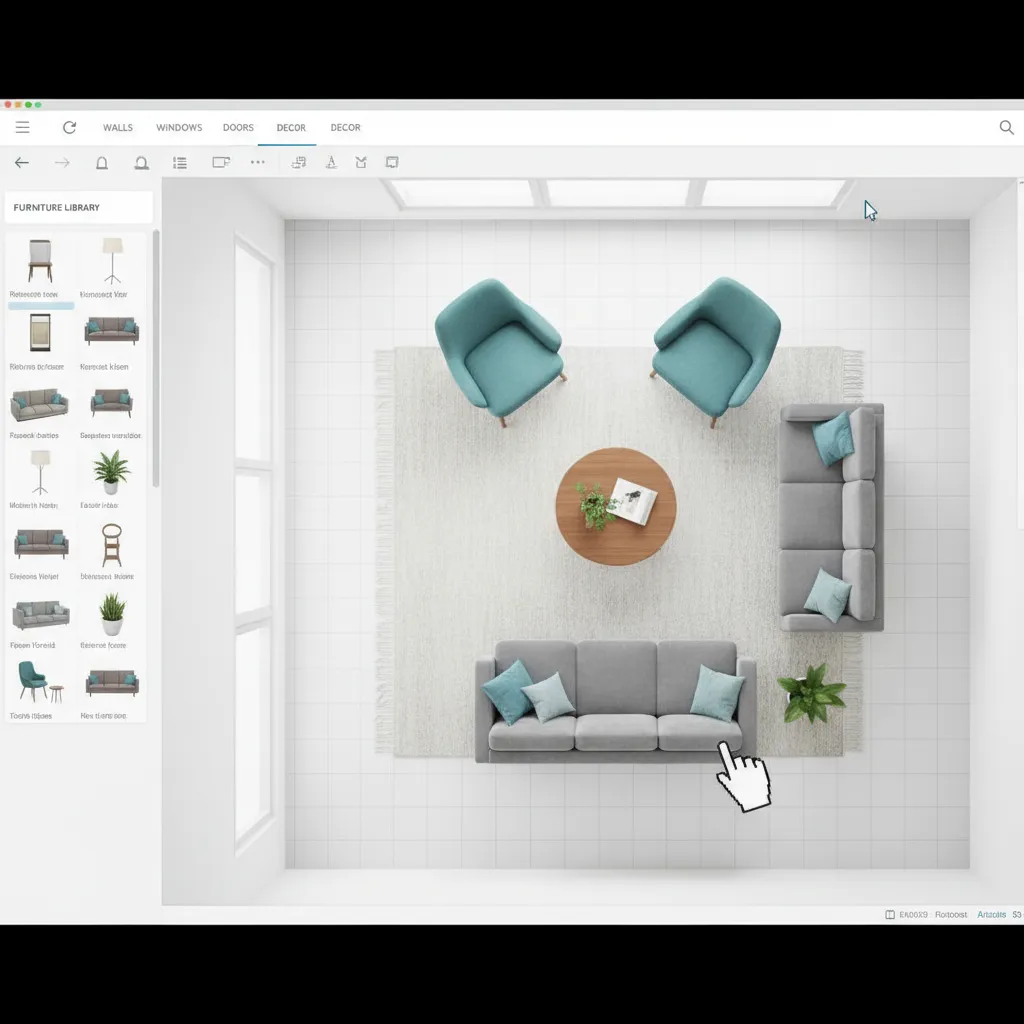Switch to the WALLS tab
This screenshot has width=1024, height=1024.
(x=118, y=127)
